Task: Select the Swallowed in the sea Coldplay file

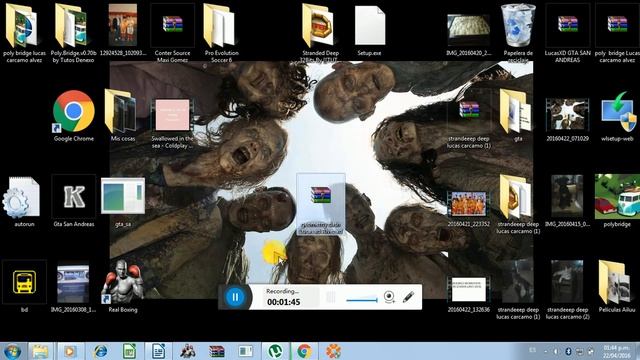Action: tap(172, 123)
